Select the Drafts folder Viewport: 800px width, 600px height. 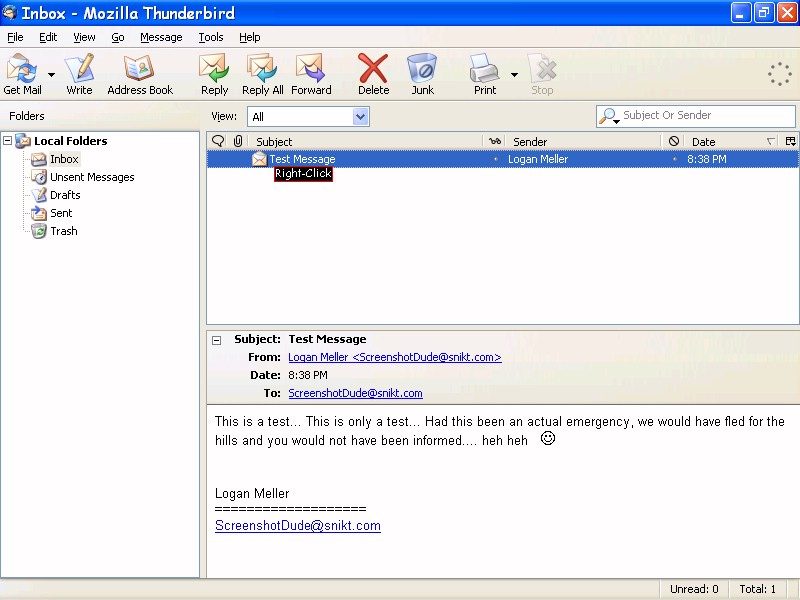pos(65,195)
